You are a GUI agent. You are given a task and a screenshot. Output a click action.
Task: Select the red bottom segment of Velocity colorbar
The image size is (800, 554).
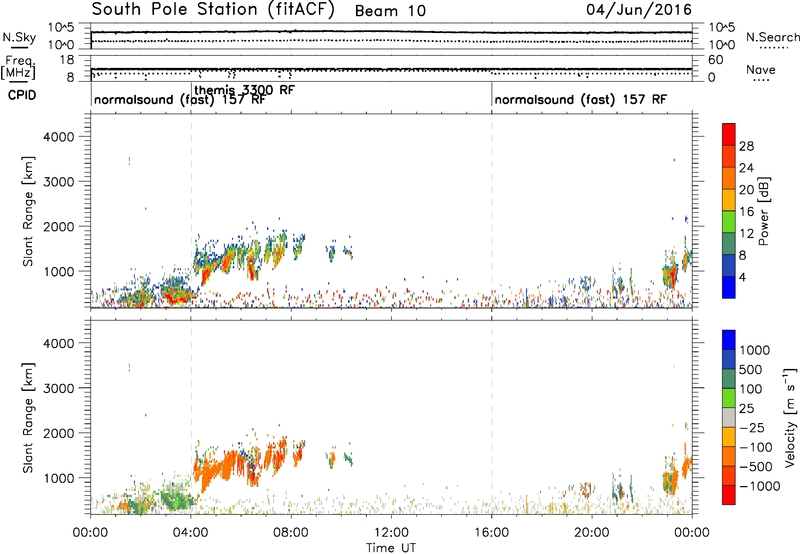(729, 495)
